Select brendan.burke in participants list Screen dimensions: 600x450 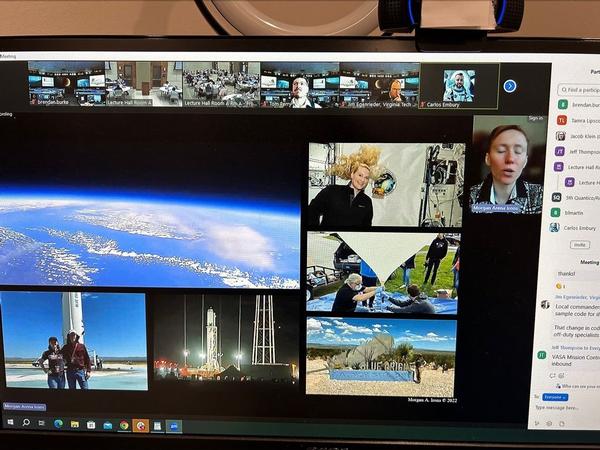pyautogui.click(x=579, y=104)
